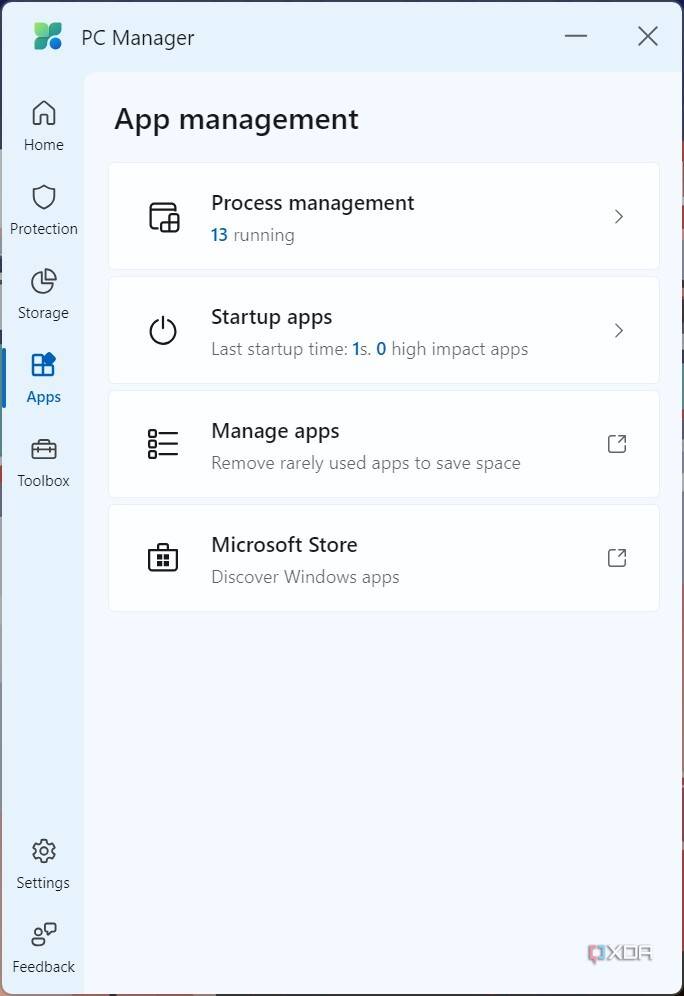
Task: Open Microsoft Store external link icon
Action: click(x=617, y=558)
